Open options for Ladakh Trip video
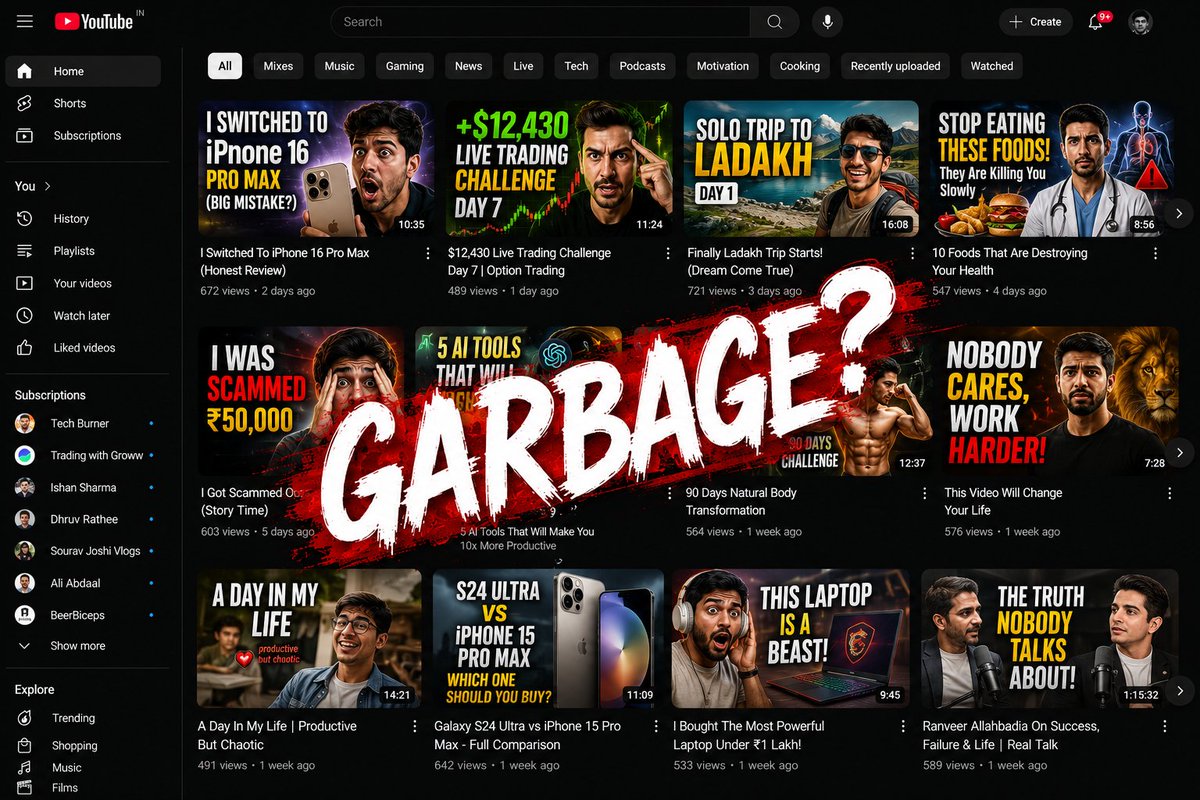 (x=912, y=253)
